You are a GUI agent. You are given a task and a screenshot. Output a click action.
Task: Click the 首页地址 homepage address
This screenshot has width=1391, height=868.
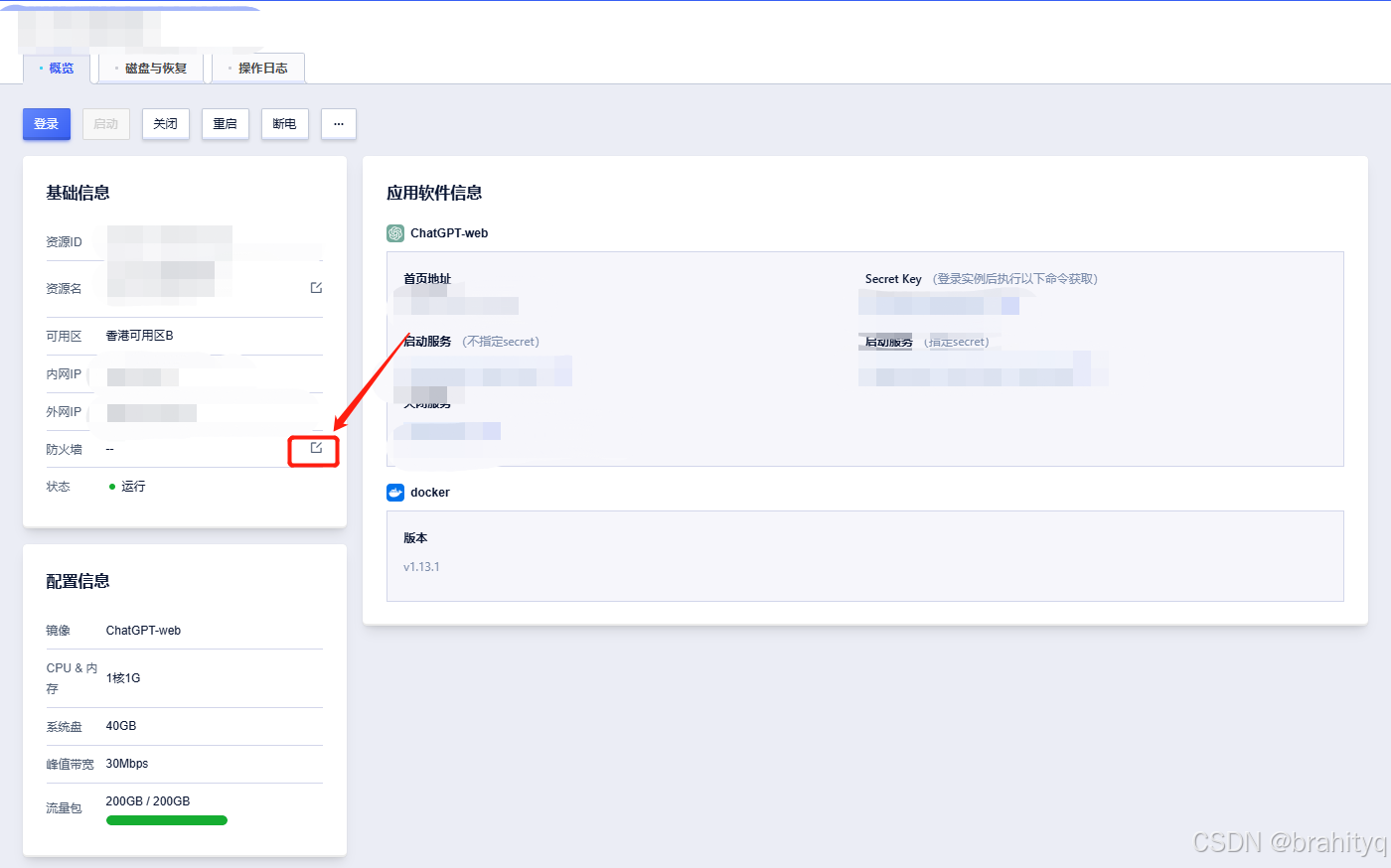(457, 305)
